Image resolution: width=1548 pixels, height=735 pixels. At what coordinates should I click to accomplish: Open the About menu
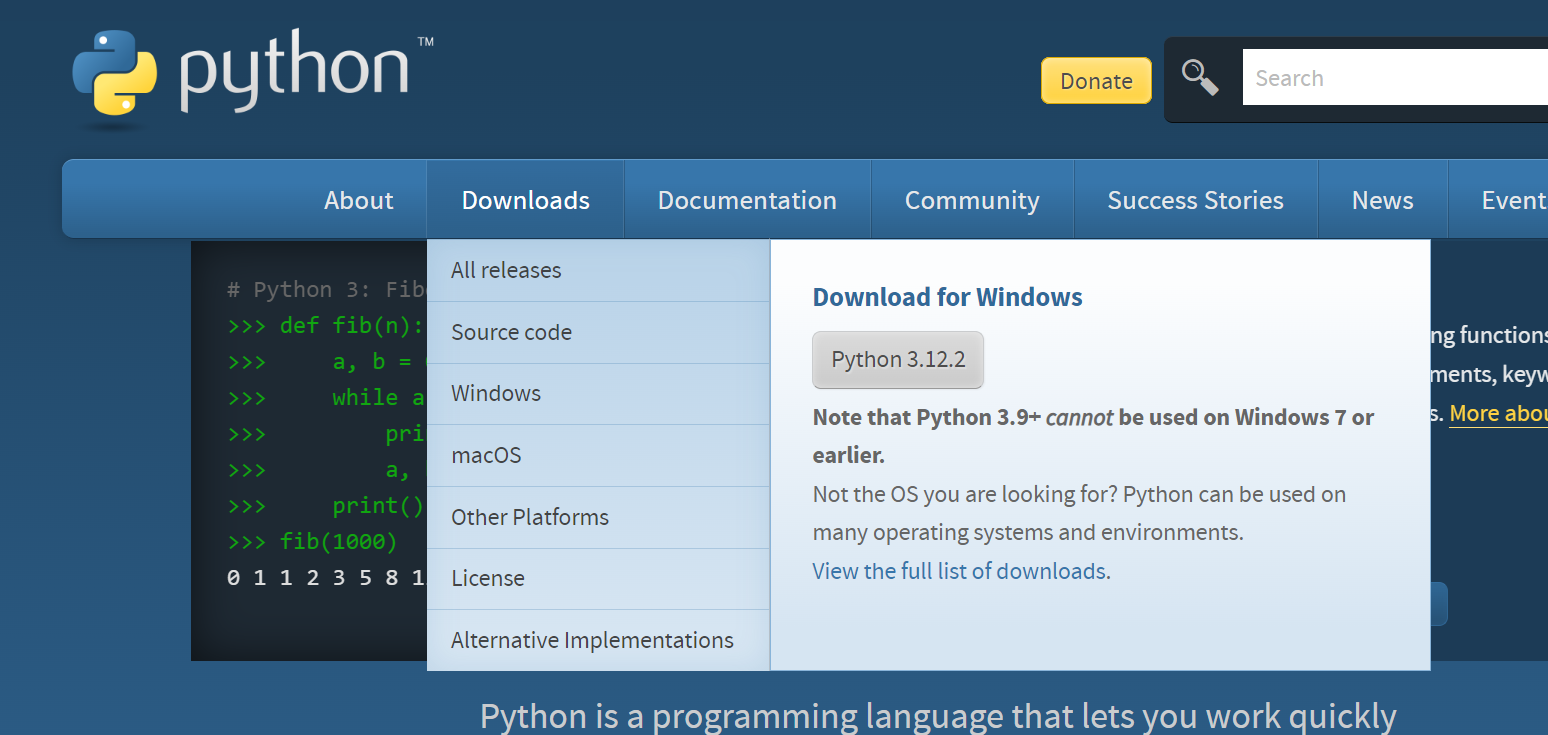(358, 200)
